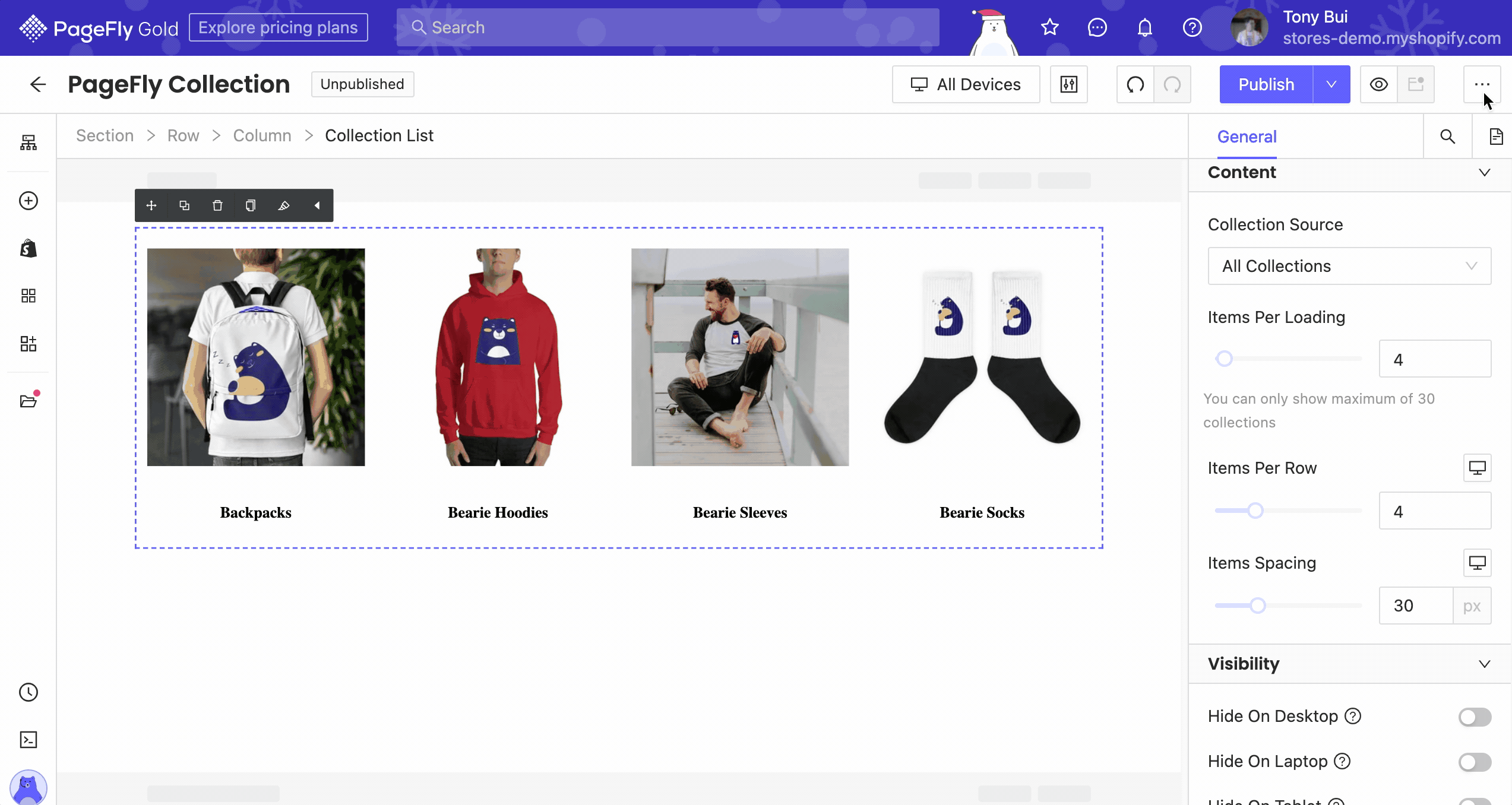The image size is (1512, 805).
Task: Click the back arrow next to PageFly Collection
Action: [38, 84]
